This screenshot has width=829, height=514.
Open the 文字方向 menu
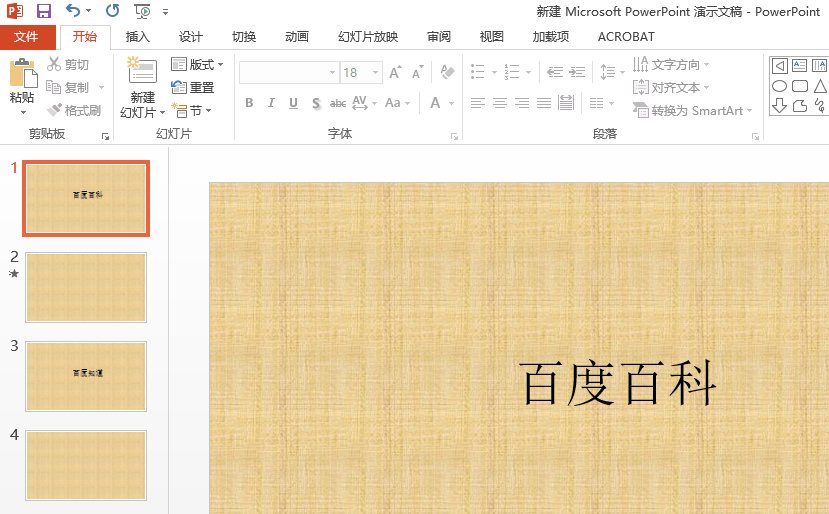coord(671,64)
